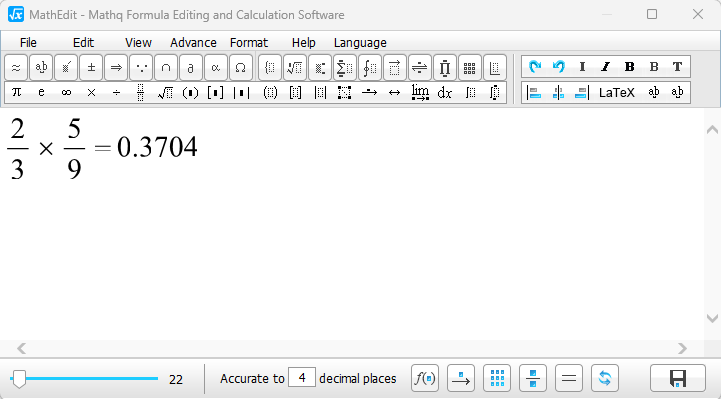The image size is (721, 399).
Task: Open the Language menu
Action: (x=360, y=43)
